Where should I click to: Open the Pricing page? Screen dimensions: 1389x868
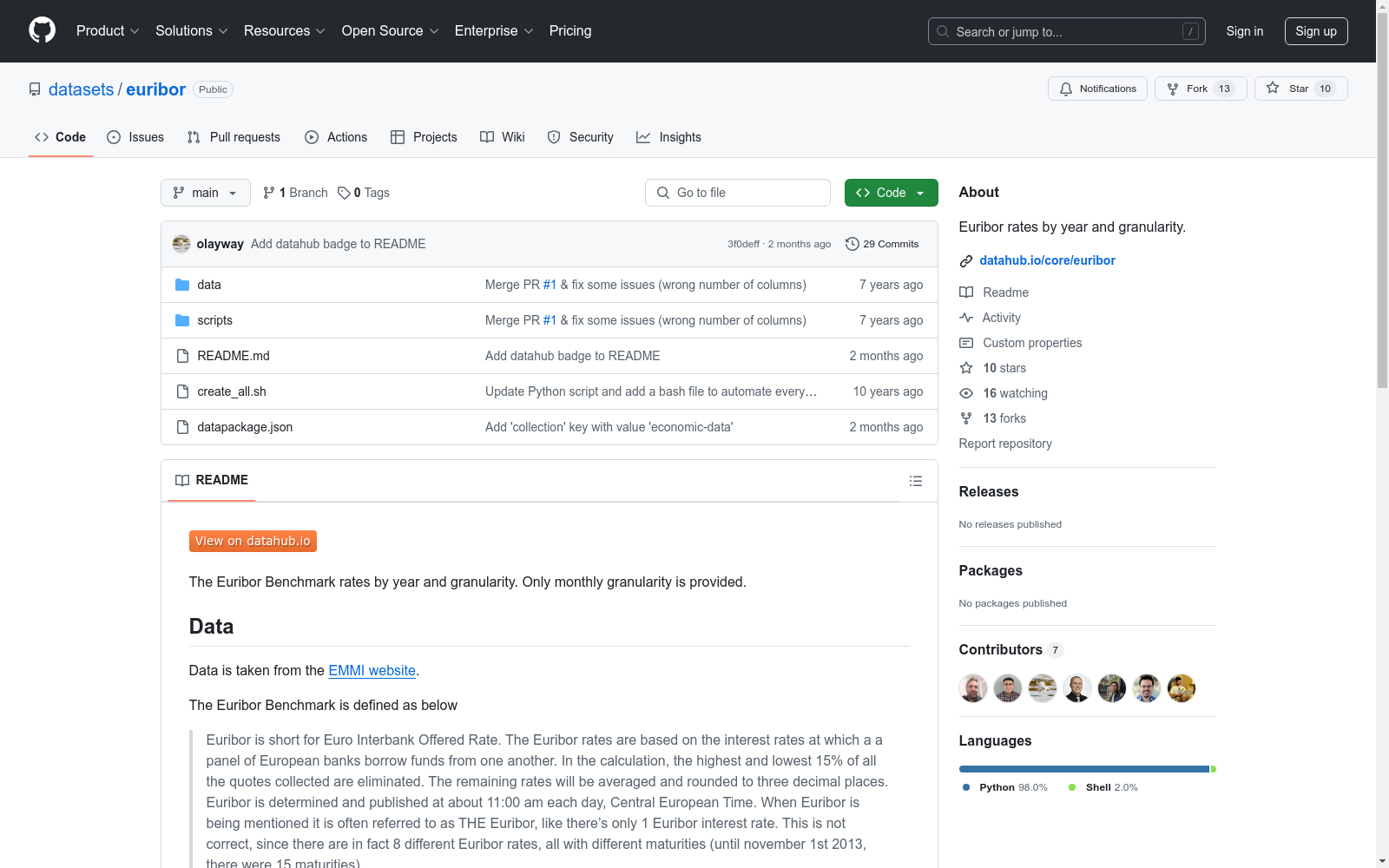coord(570,31)
